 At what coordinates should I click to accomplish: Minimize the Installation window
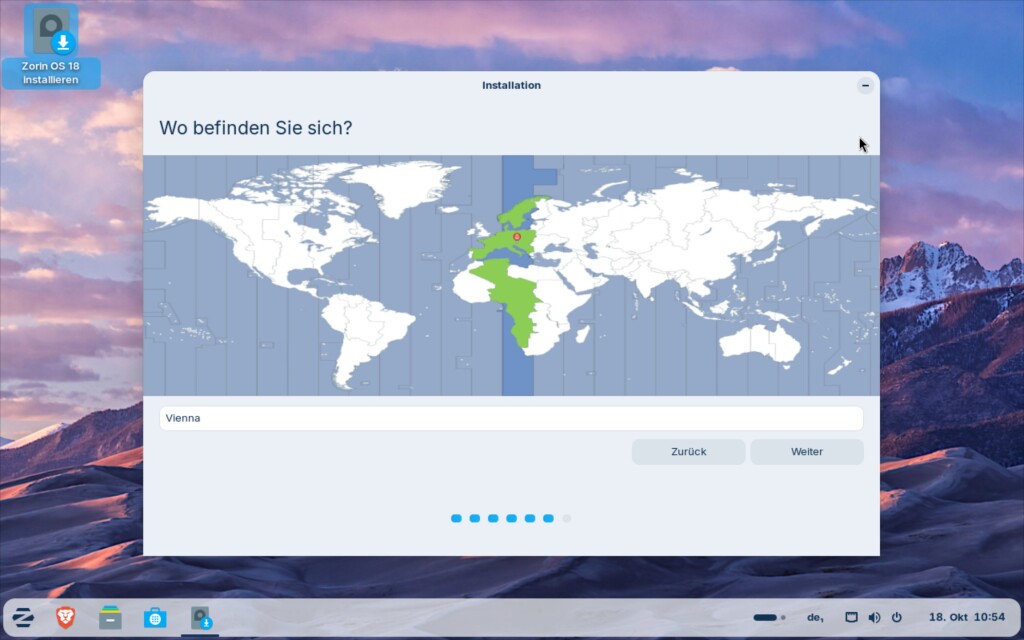[x=865, y=86]
